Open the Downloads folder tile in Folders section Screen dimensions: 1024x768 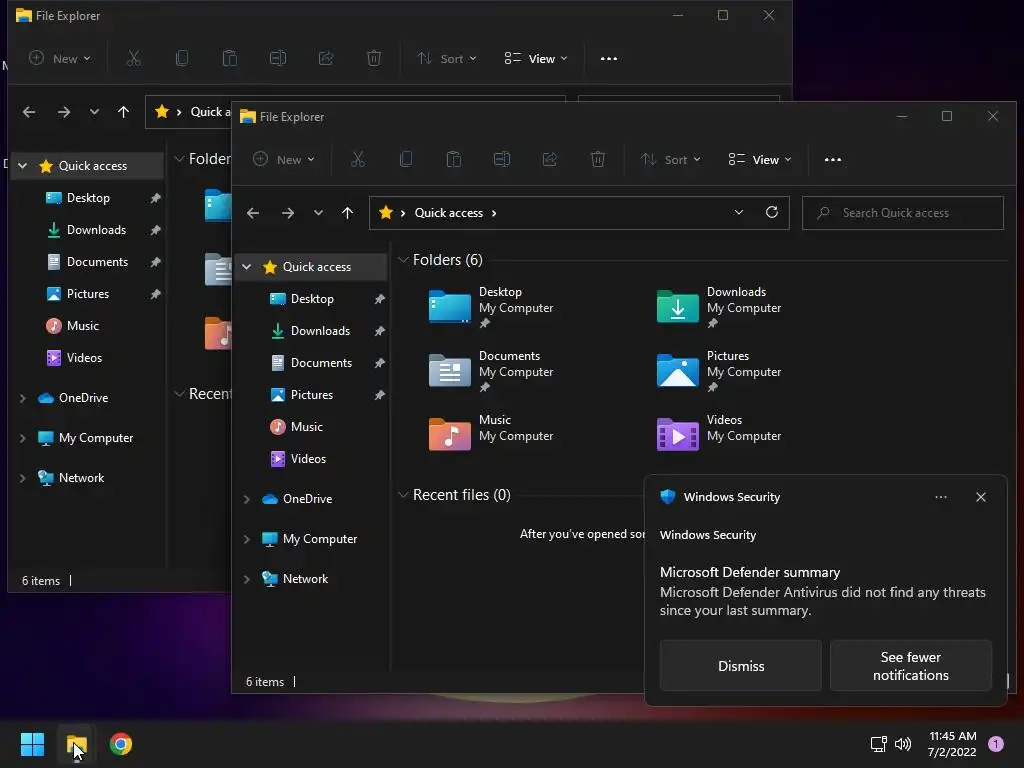[x=720, y=306]
